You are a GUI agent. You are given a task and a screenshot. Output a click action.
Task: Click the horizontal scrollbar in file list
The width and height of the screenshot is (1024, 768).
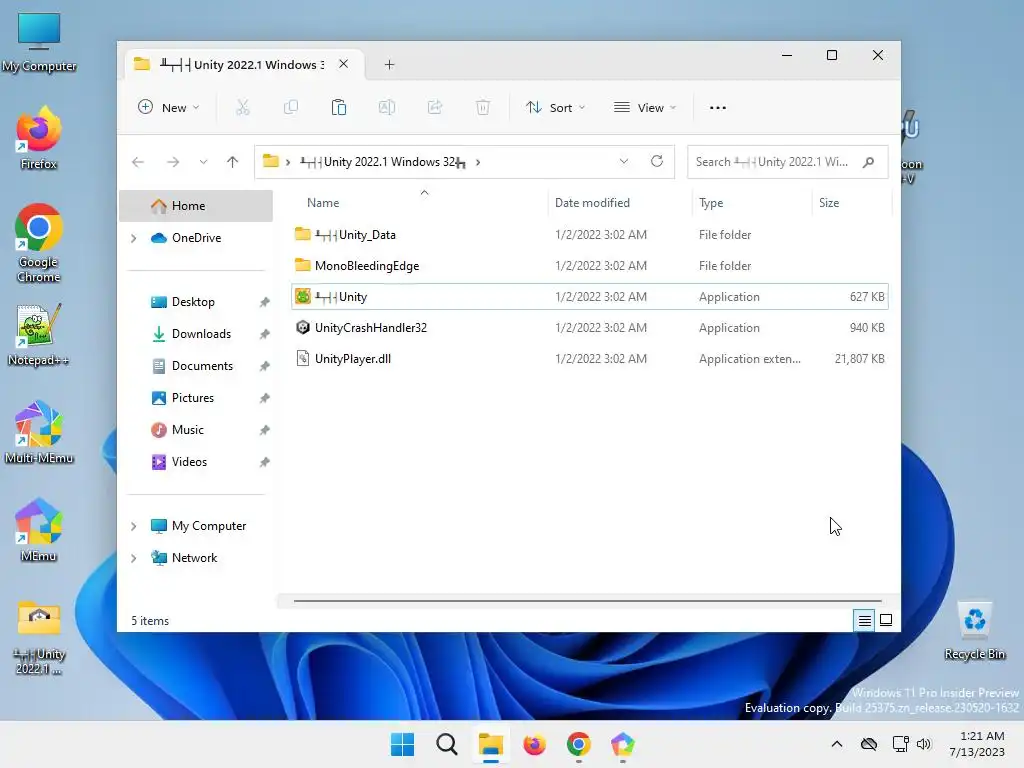[x=588, y=600]
